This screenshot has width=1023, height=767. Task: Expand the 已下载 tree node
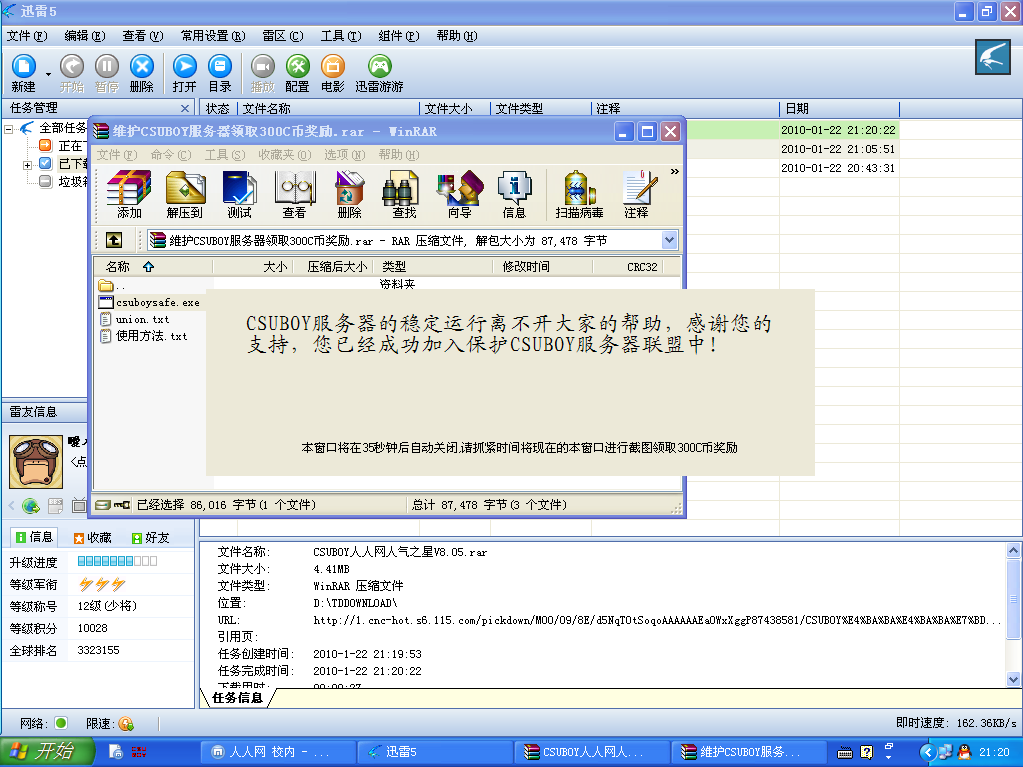click(x=27, y=164)
